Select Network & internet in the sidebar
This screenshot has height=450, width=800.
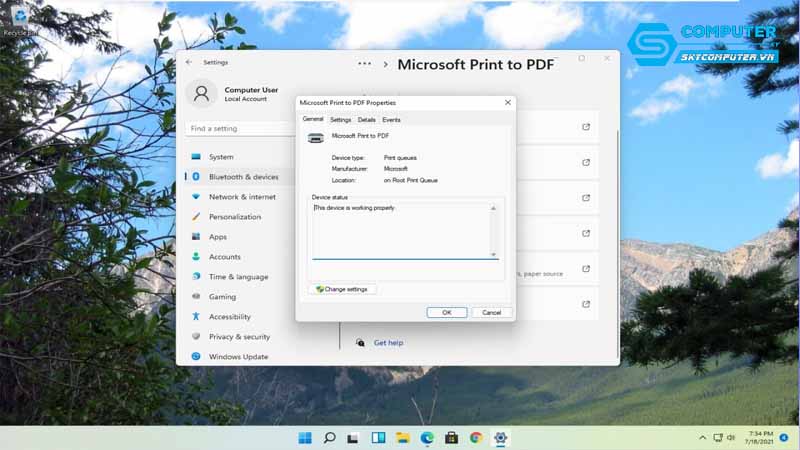tap(241, 197)
